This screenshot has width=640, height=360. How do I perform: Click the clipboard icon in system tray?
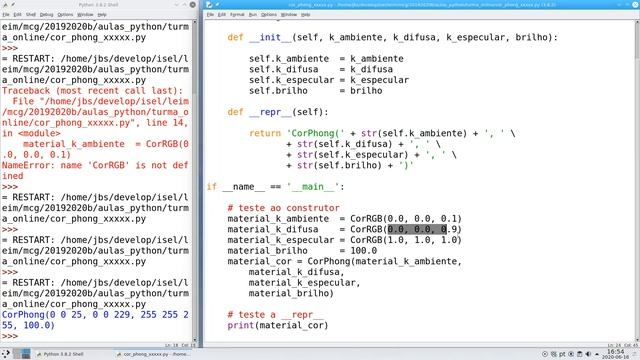(x=580, y=354)
